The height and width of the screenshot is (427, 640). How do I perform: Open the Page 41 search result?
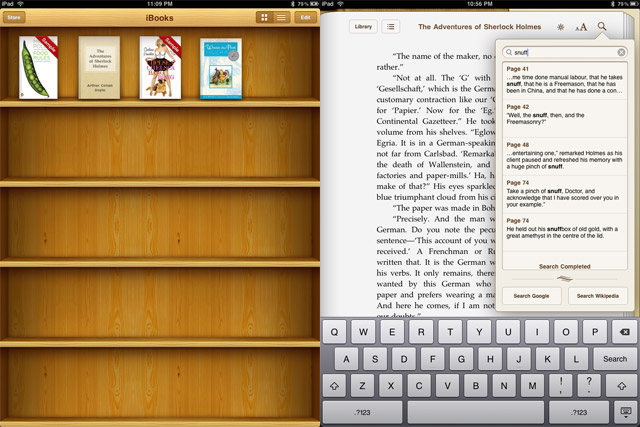(565, 80)
